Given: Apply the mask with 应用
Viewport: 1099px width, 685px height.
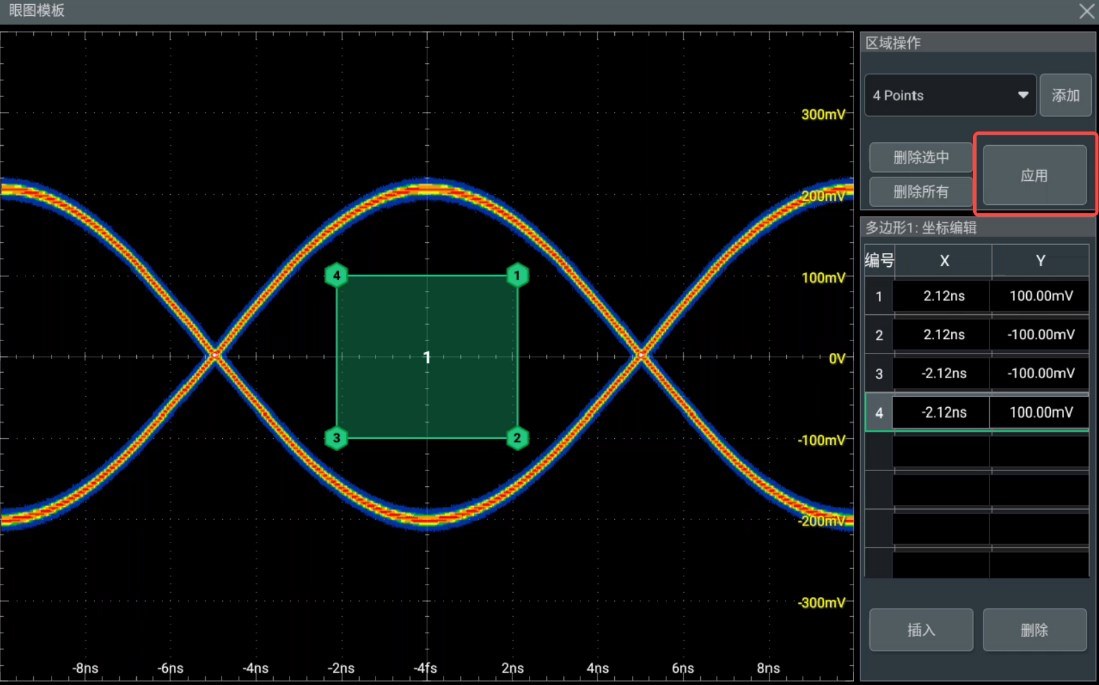Looking at the screenshot, I should (x=1035, y=175).
